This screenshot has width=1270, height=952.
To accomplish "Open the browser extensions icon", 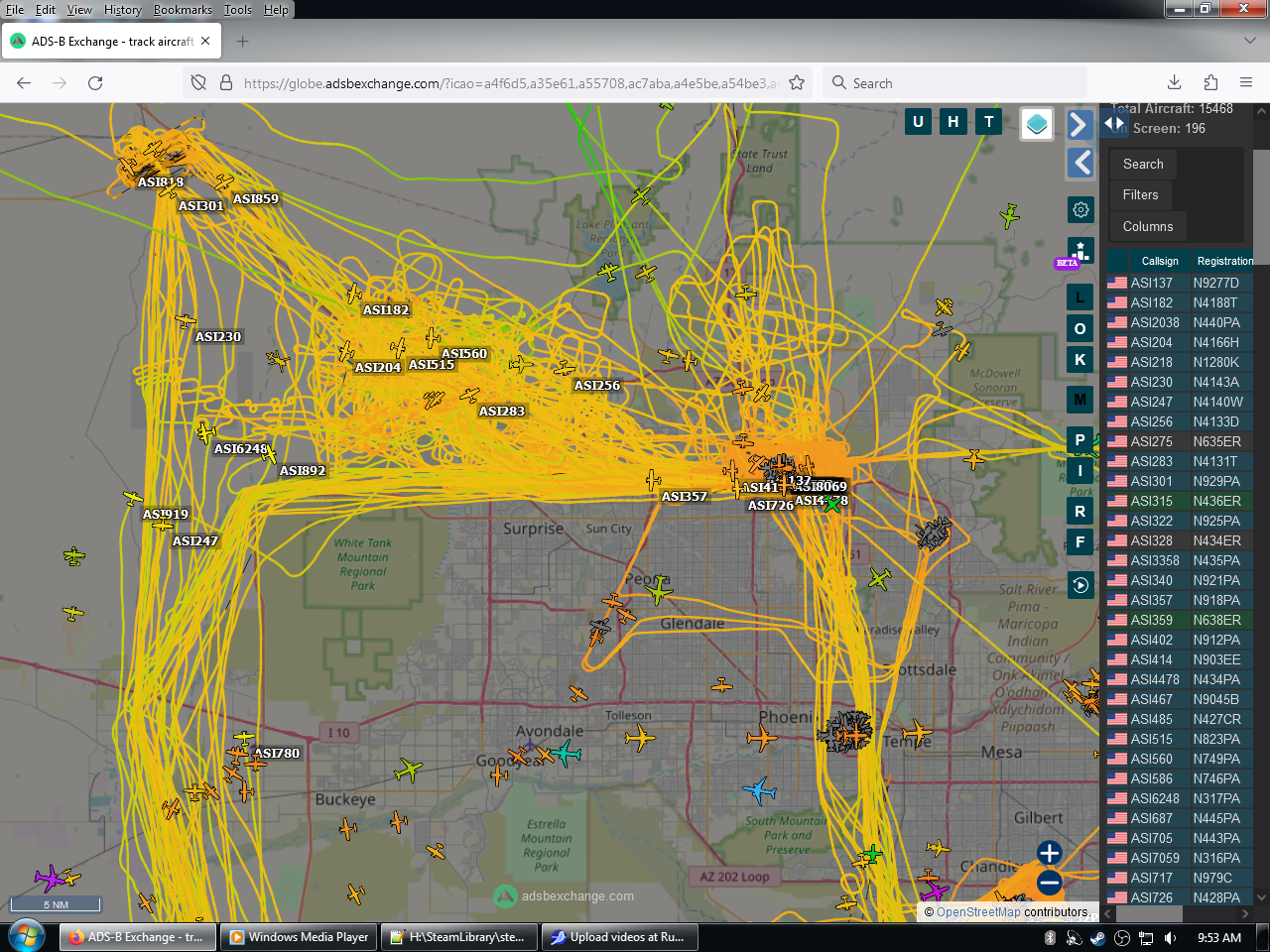I will [x=1210, y=83].
